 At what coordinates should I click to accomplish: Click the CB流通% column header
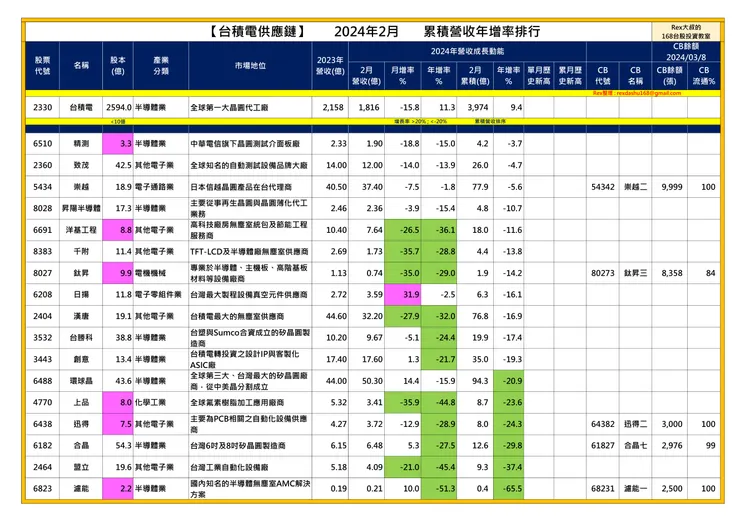coord(704,76)
